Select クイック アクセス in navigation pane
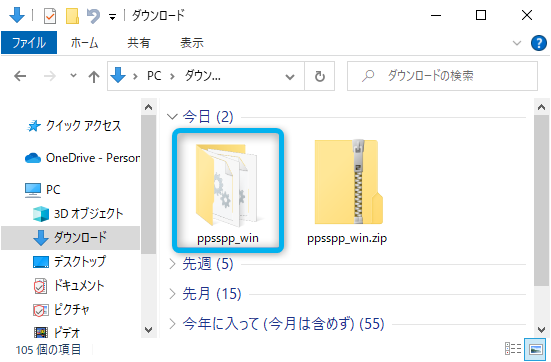This screenshot has height=362, width=551. coord(74,125)
